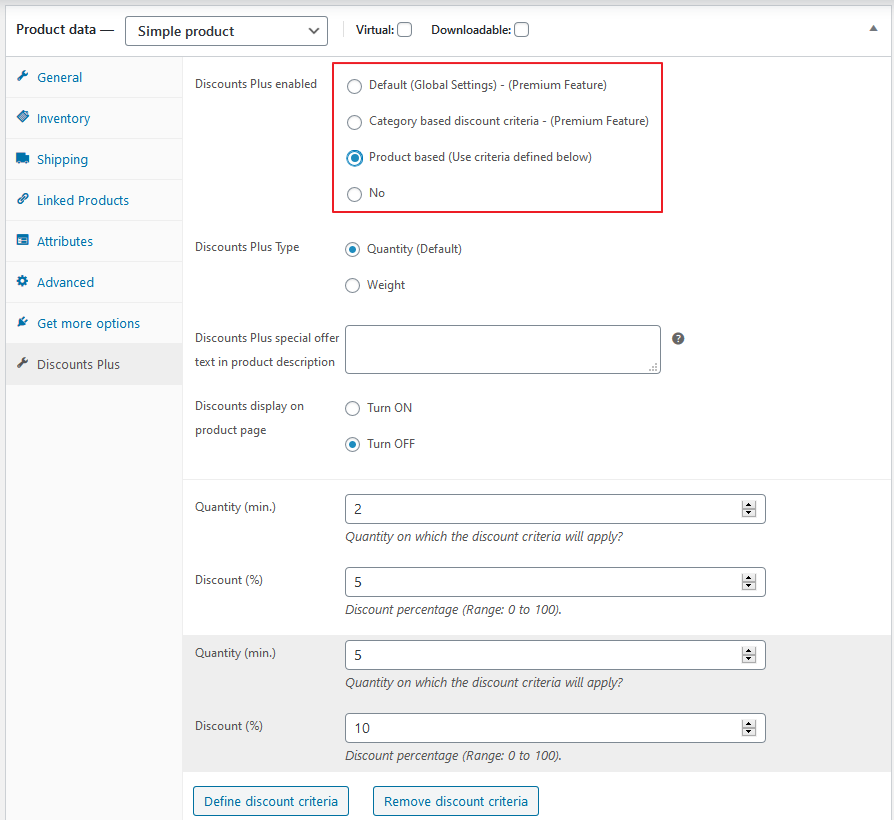
Task: Click the General tab wrench icon
Action: (x=23, y=76)
